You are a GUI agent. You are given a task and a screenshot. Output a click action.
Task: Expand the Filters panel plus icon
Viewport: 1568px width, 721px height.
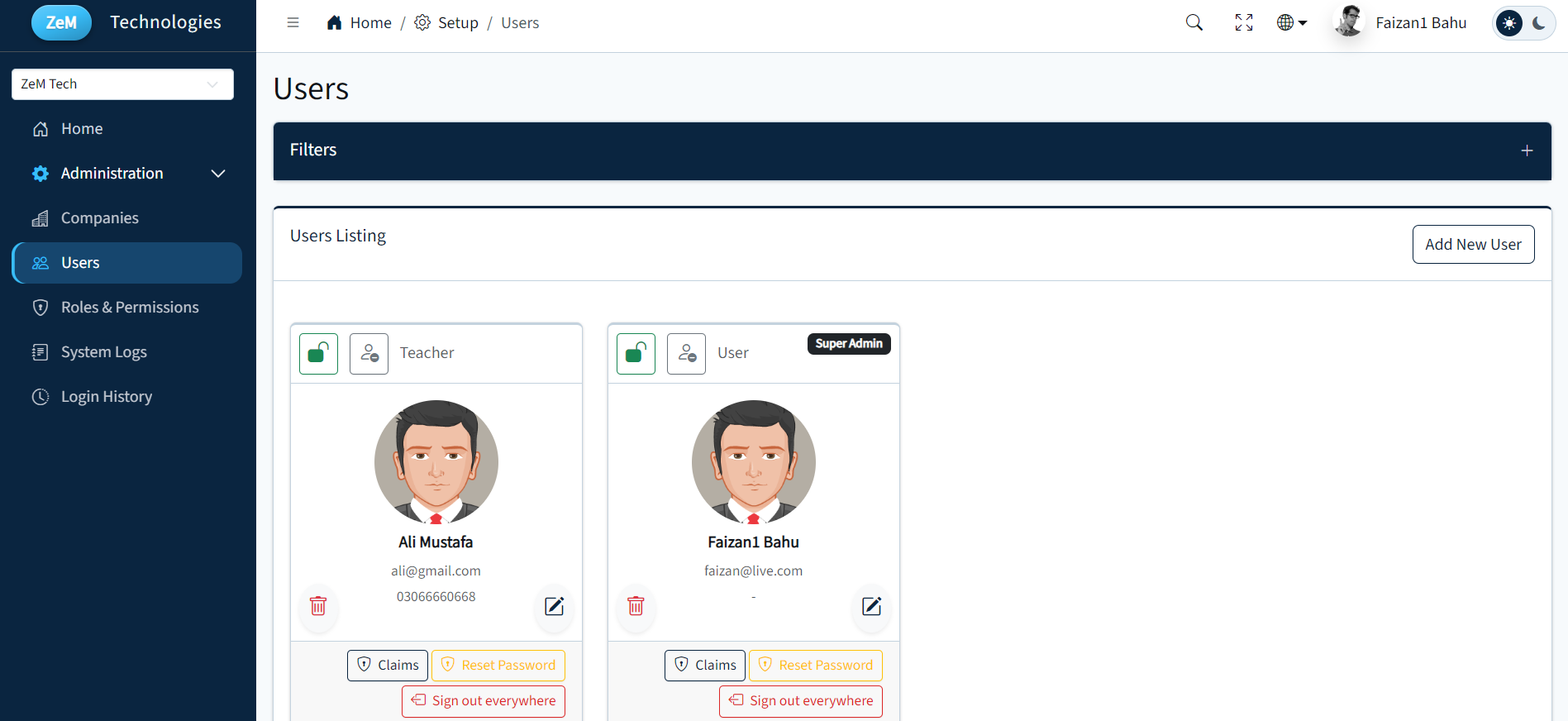point(1527,150)
